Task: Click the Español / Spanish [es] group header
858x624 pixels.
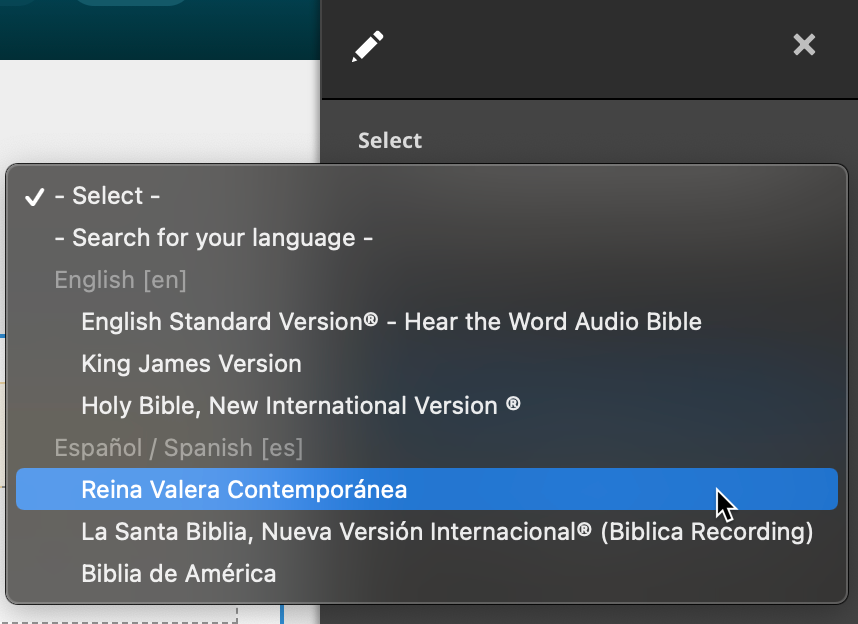Action: (x=178, y=448)
